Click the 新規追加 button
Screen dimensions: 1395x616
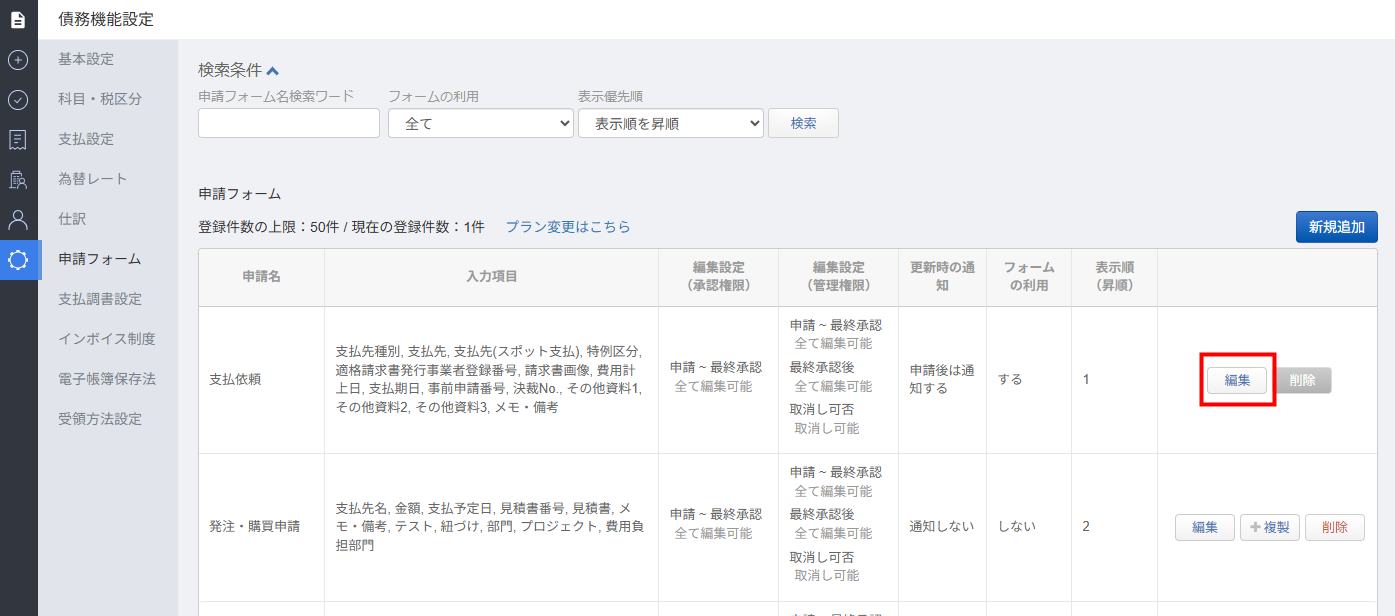[x=1336, y=227]
